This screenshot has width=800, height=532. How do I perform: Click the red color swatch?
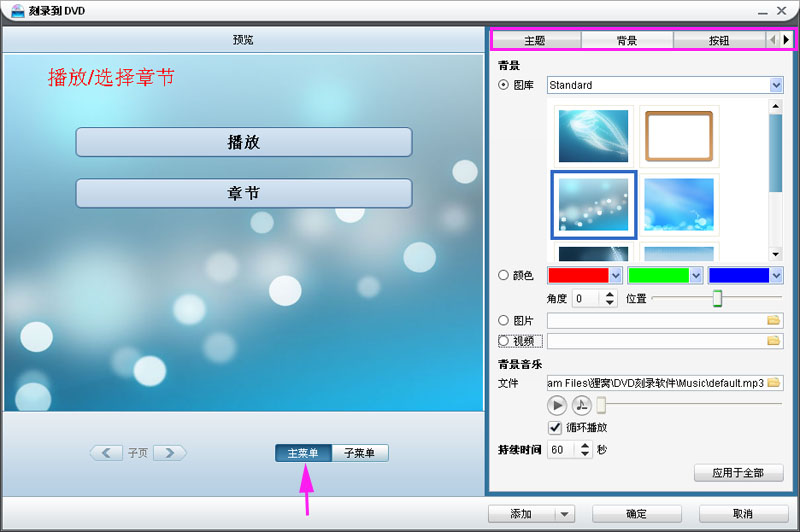579,275
